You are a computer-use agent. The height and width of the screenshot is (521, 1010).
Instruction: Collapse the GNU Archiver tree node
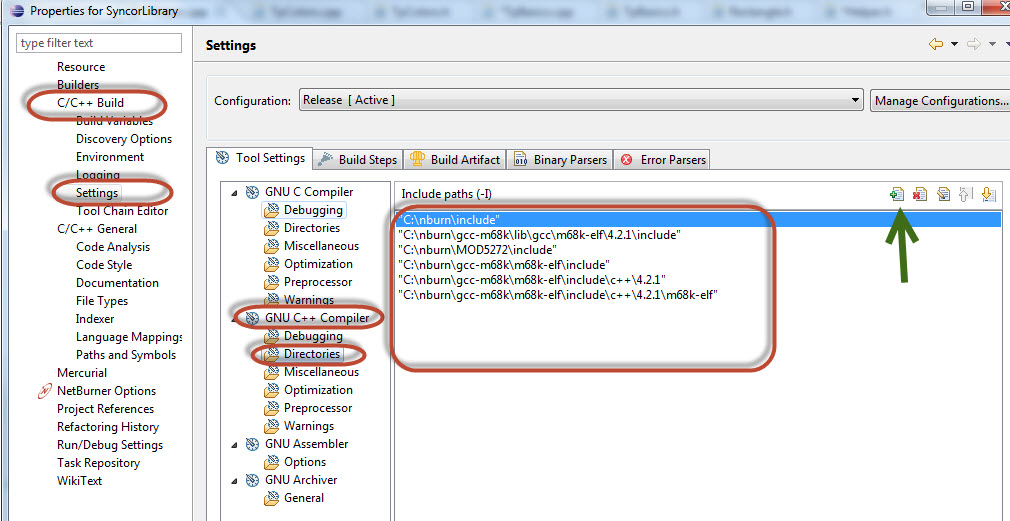point(233,480)
